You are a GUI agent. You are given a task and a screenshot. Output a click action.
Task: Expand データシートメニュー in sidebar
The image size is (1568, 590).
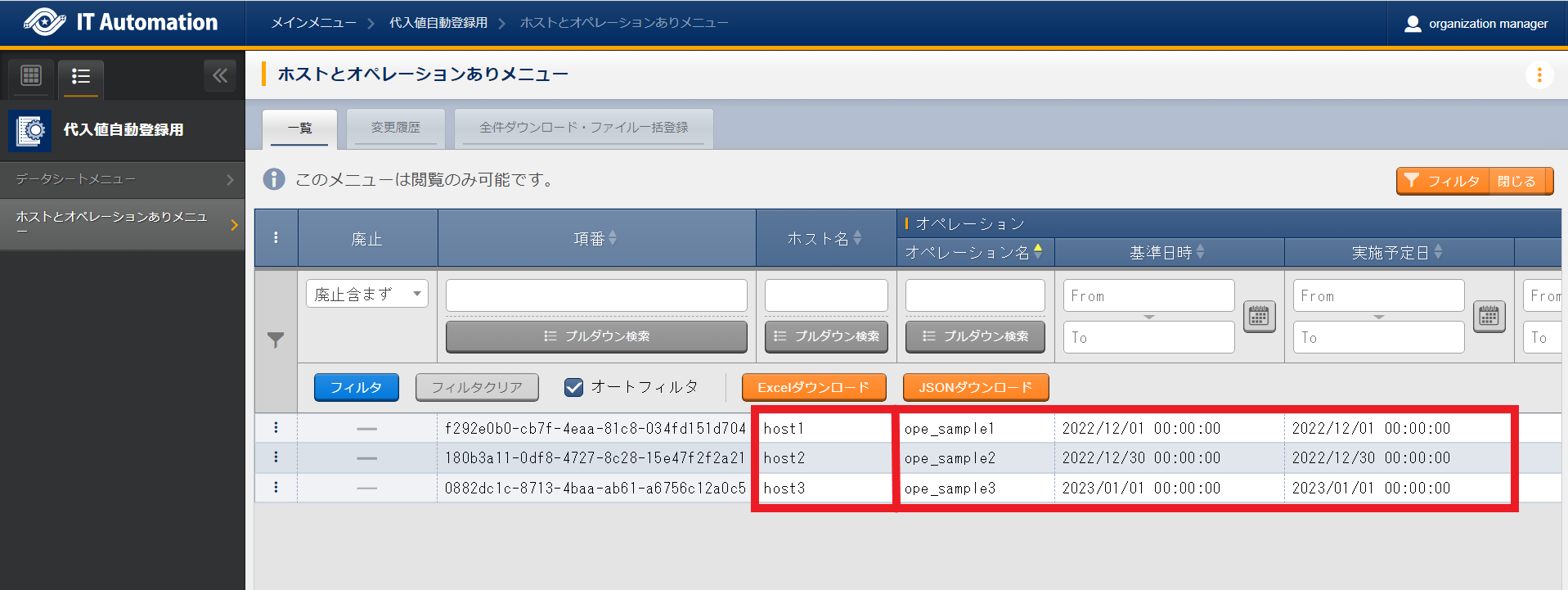122,179
